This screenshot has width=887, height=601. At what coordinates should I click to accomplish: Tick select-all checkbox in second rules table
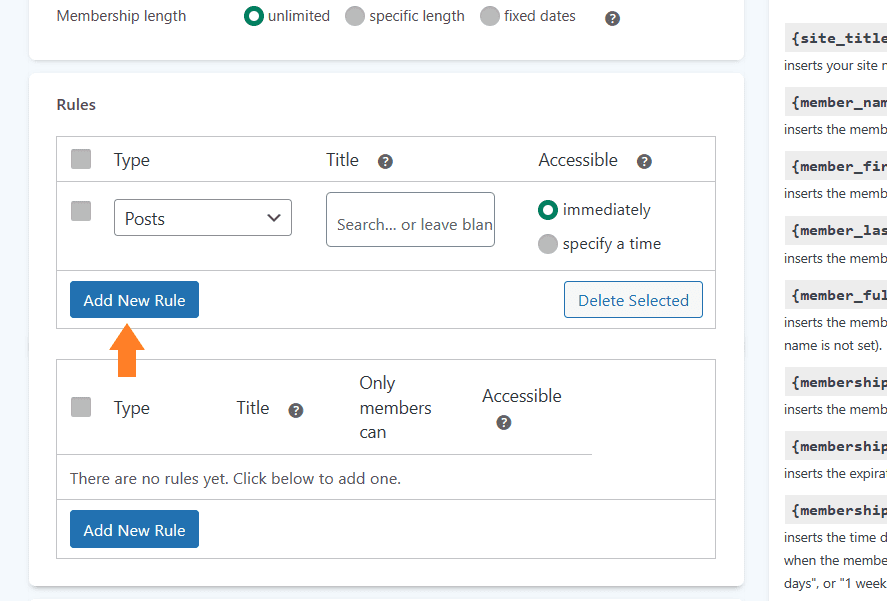click(81, 407)
